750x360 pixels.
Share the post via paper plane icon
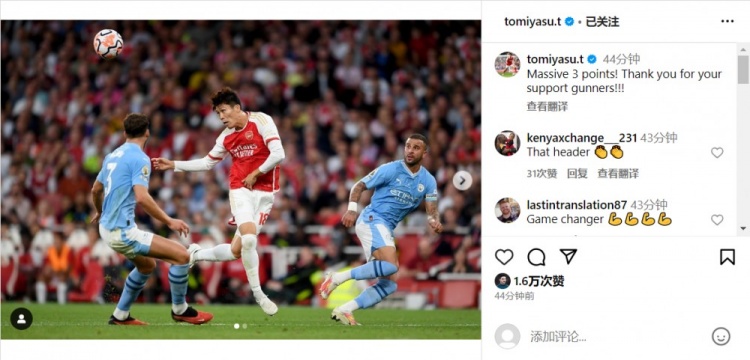click(568, 257)
